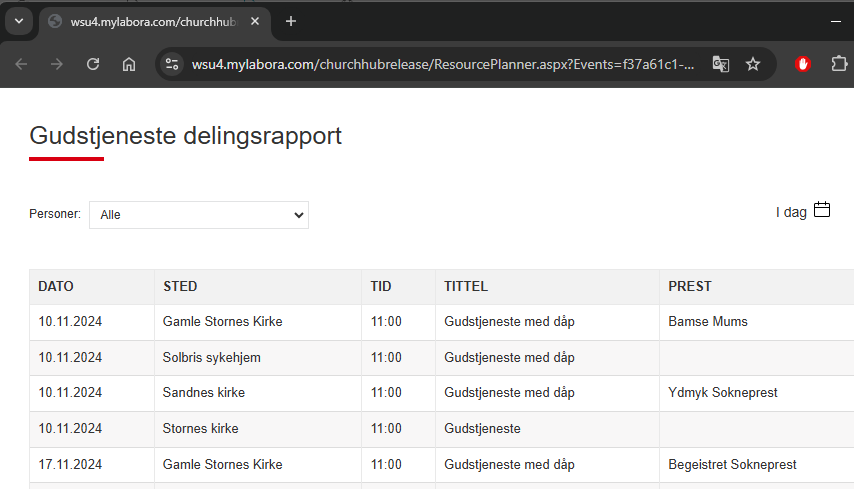
Task: Open the calendar icon next to I dag
Action: pos(822,211)
